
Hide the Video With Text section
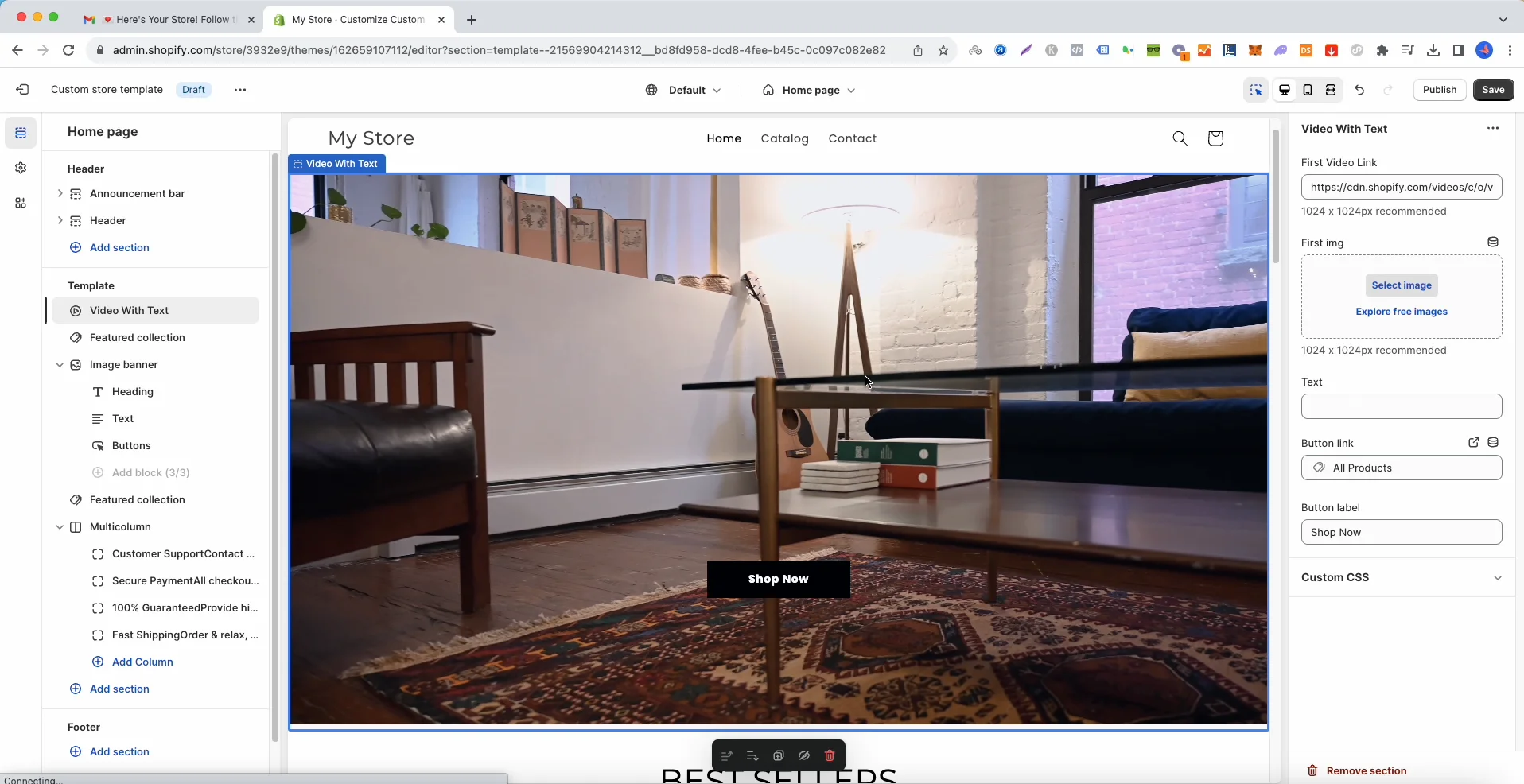pyautogui.click(x=804, y=755)
